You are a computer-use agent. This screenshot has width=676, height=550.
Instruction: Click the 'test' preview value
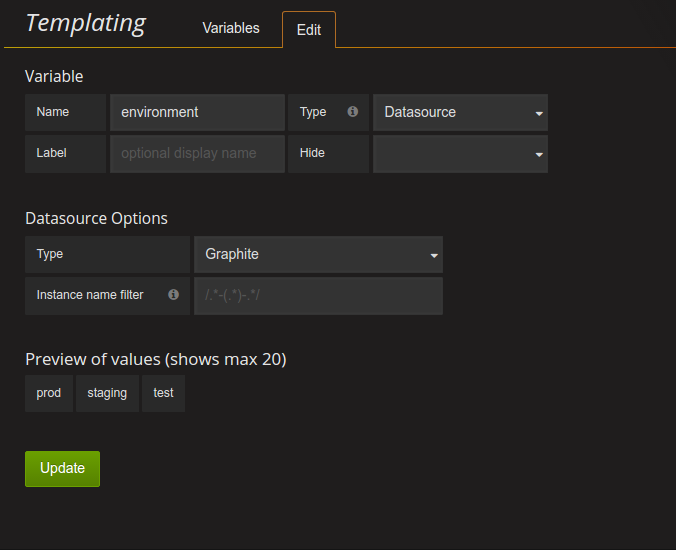point(163,393)
